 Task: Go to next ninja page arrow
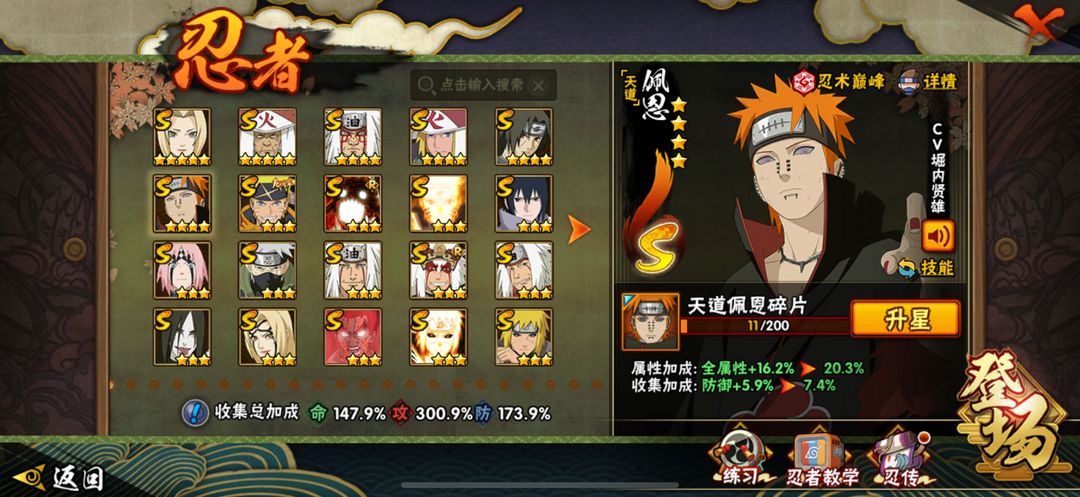point(579,229)
